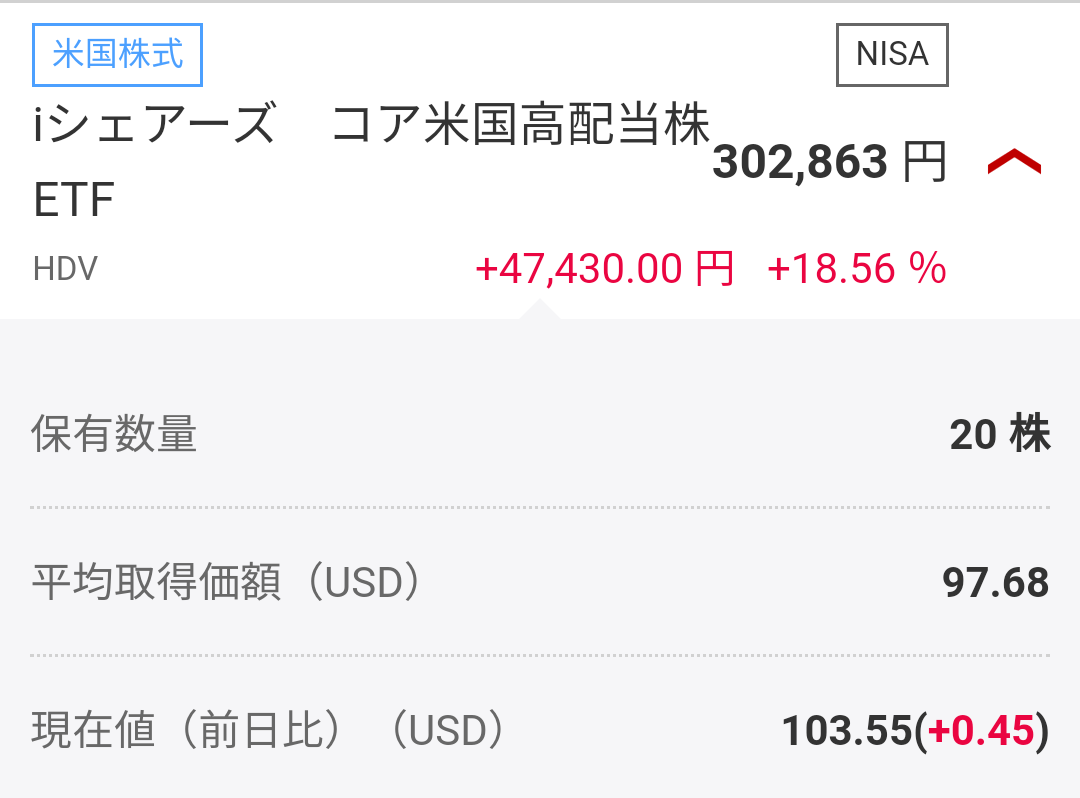Select the 平均取得価額(USD) row label
The height and width of the screenshot is (798, 1080).
(x=226, y=583)
